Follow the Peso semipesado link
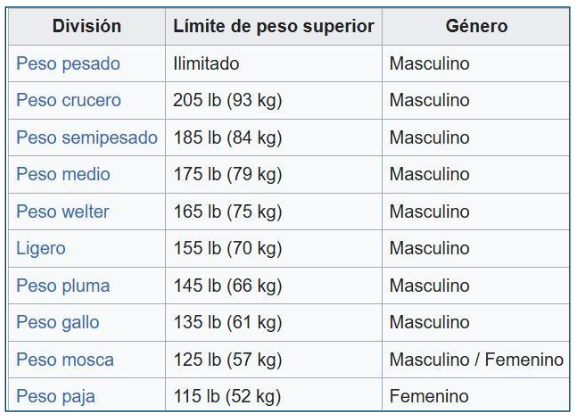 87,137
